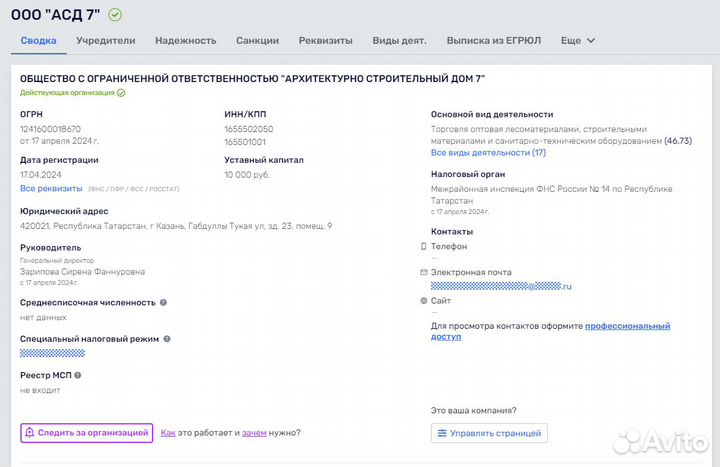Click the website icon next to Сайт
Screen dimensions: 720x467
coord(424,300)
